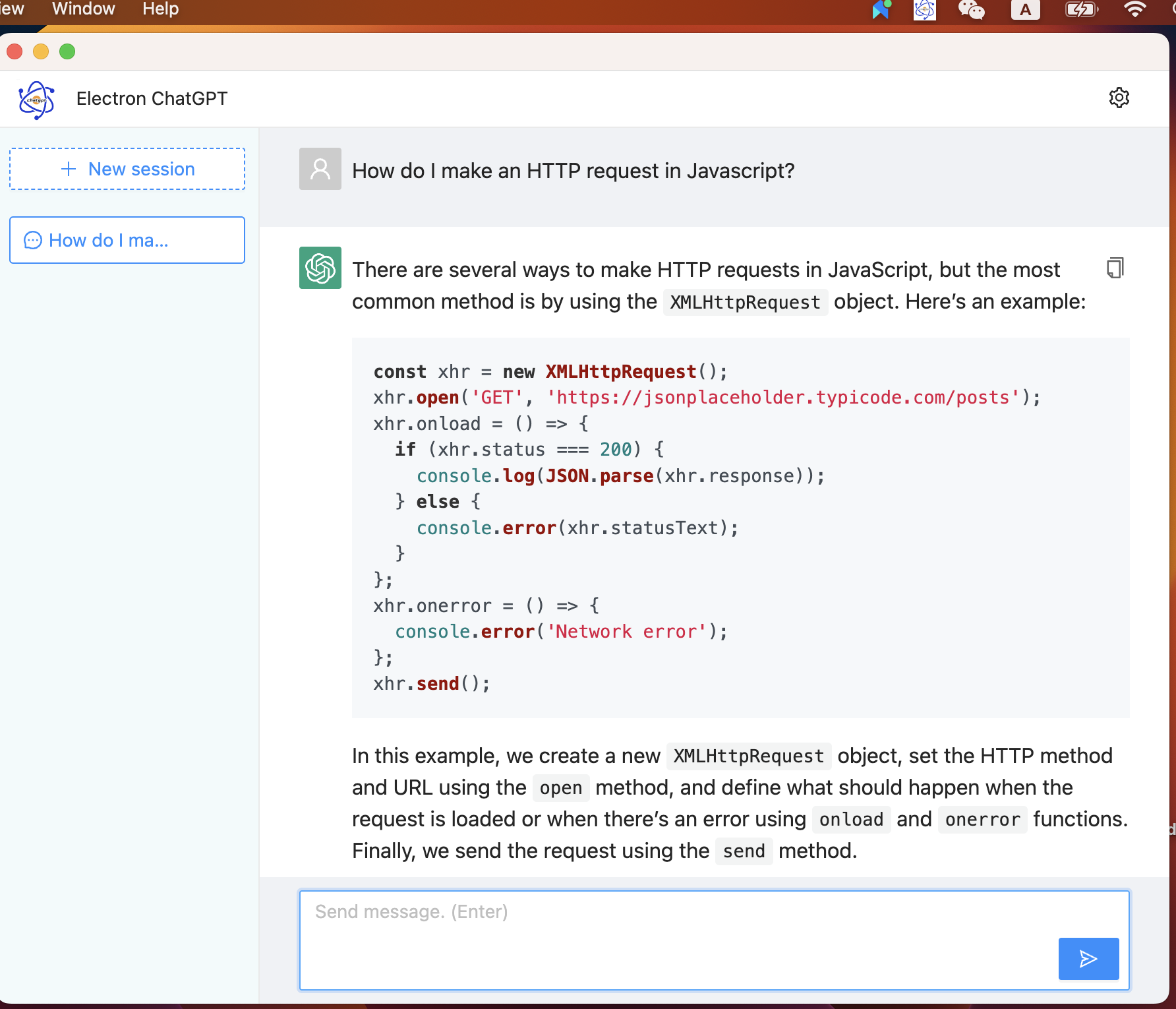
Task: Click the input source 'A' icon in the menu bar
Action: click(1026, 9)
